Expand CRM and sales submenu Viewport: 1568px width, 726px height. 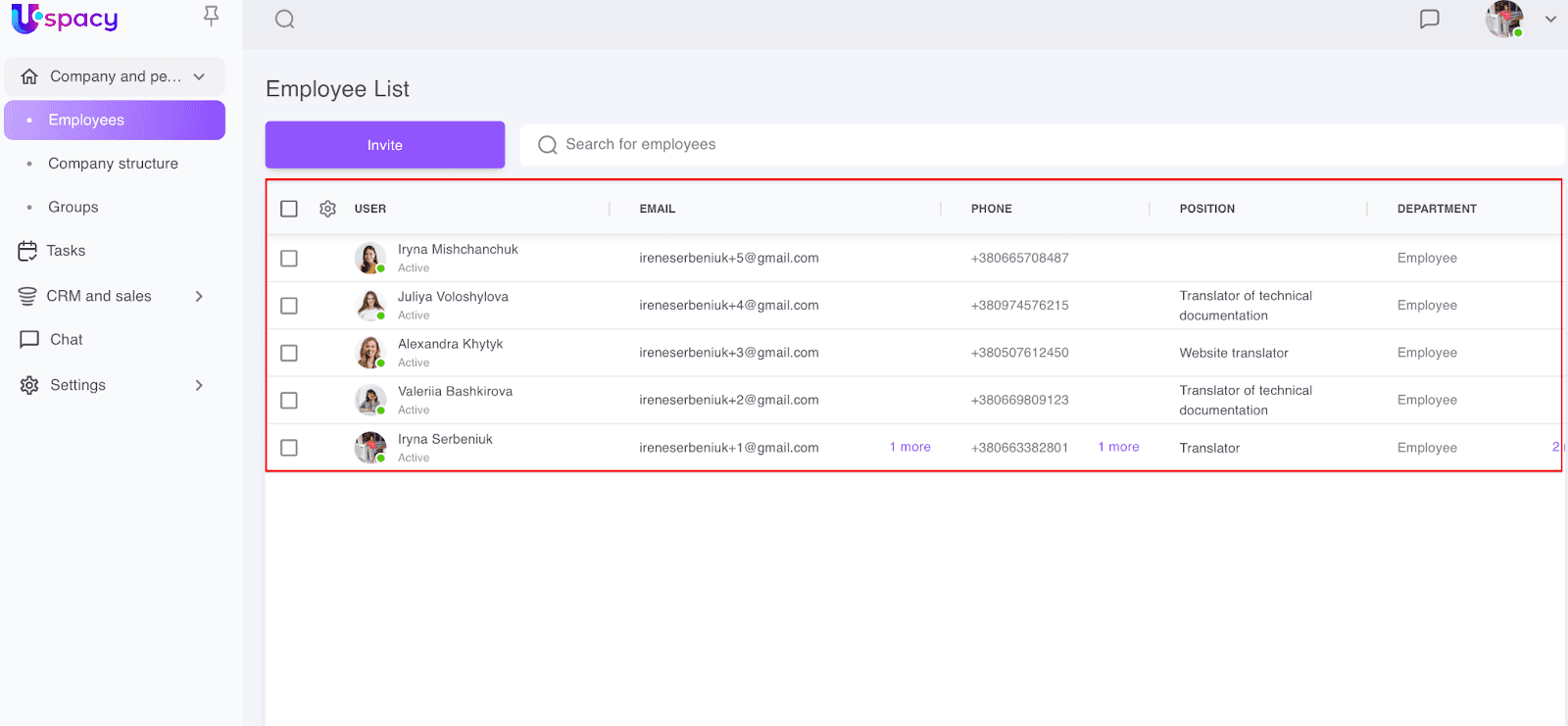[199, 296]
